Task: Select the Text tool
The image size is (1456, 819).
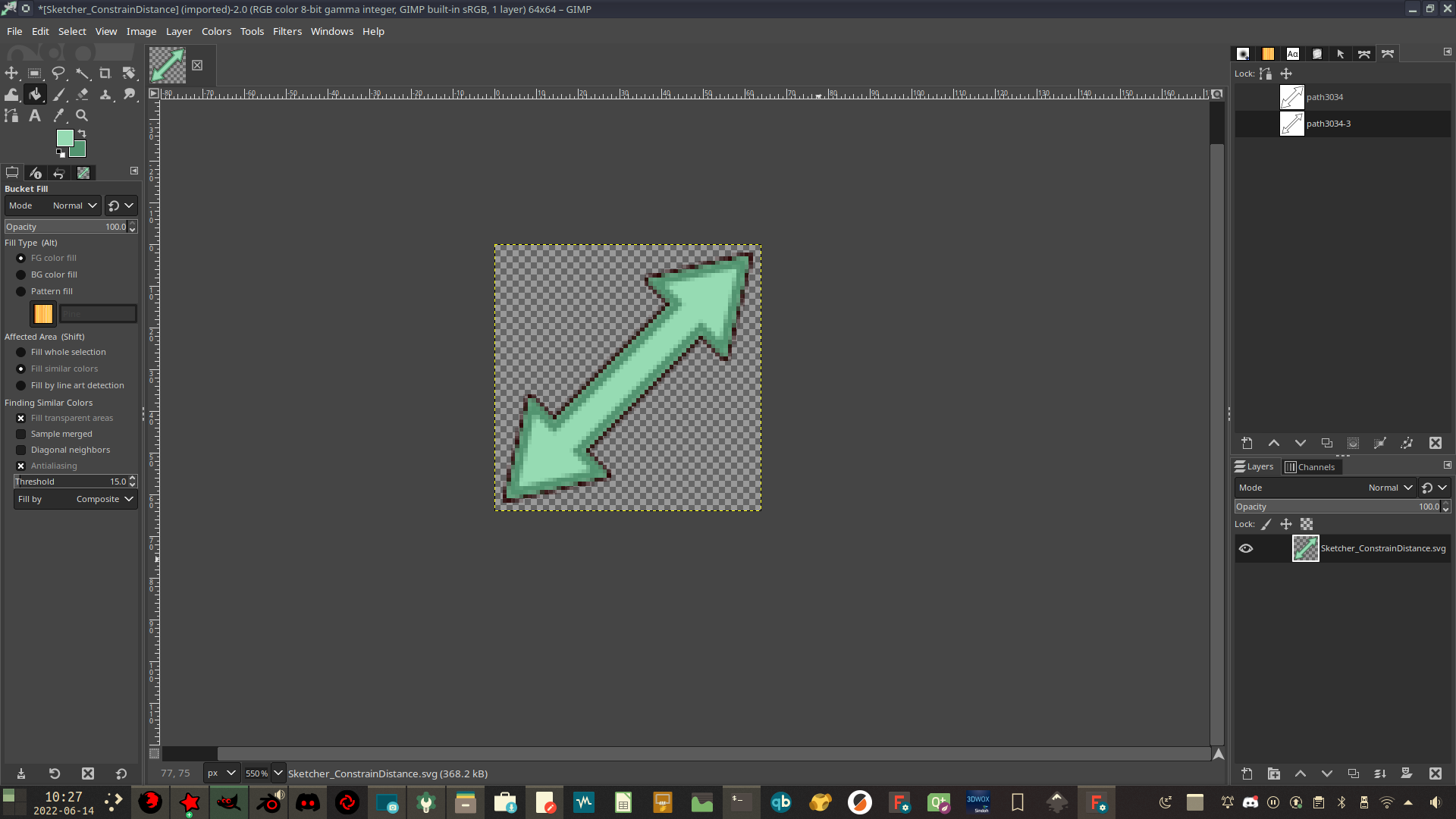Action: [x=35, y=115]
